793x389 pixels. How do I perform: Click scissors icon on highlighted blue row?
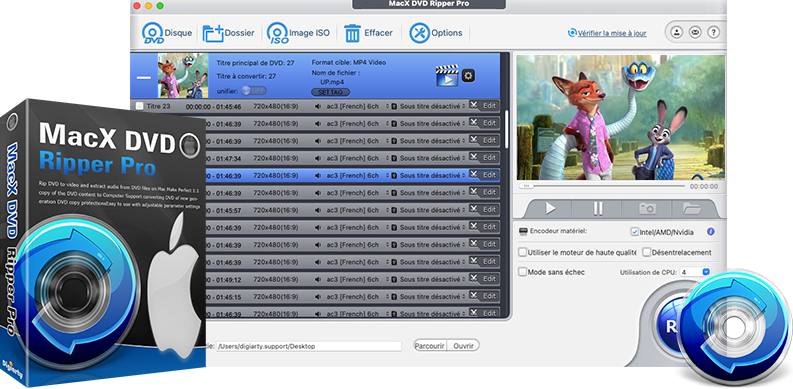click(x=473, y=174)
